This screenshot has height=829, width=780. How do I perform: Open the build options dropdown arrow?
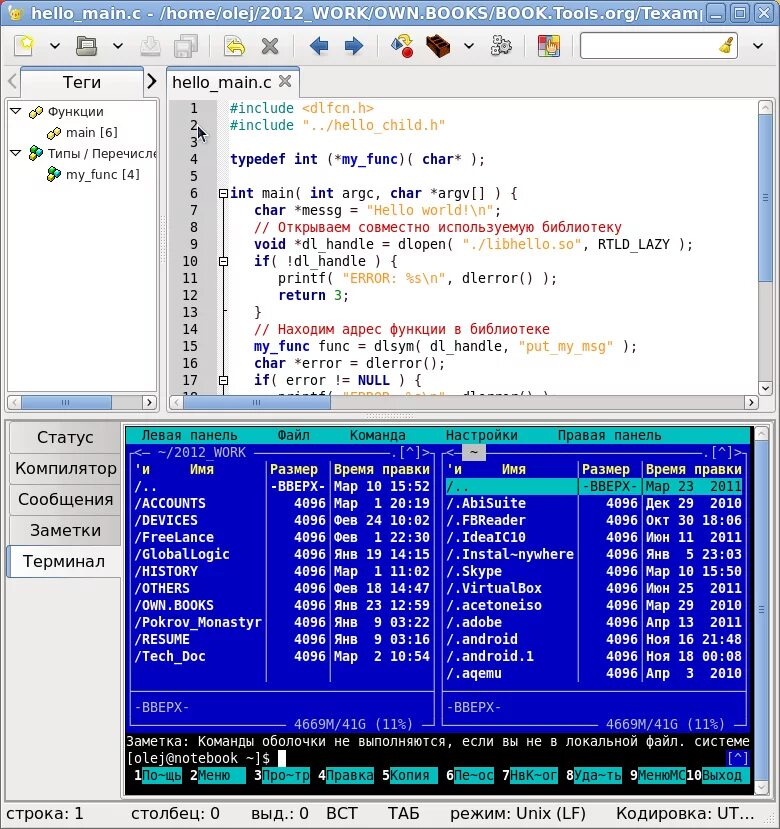[x=469, y=46]
